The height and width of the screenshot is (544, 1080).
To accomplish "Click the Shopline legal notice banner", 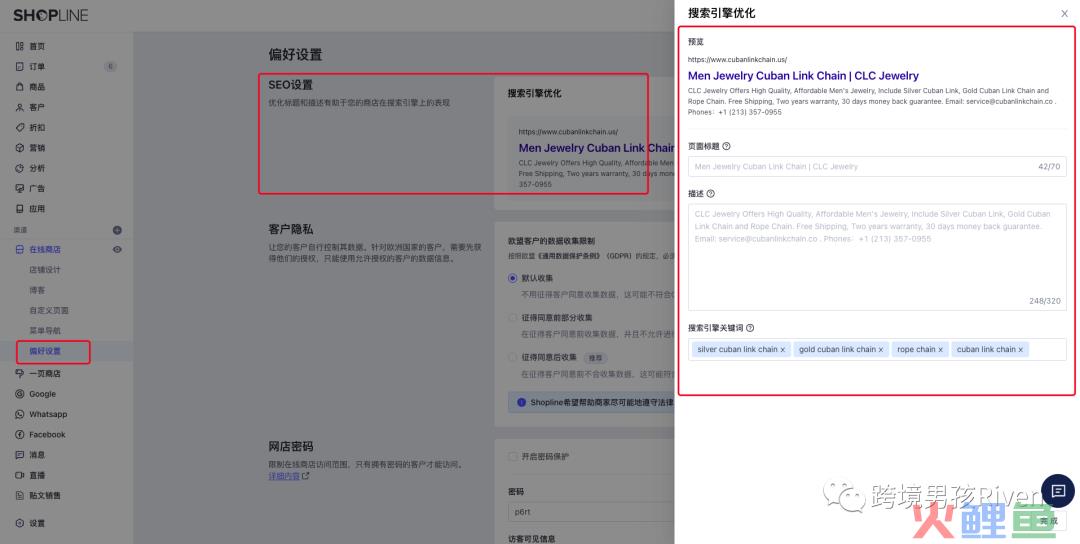I will [x=591, y=402].
